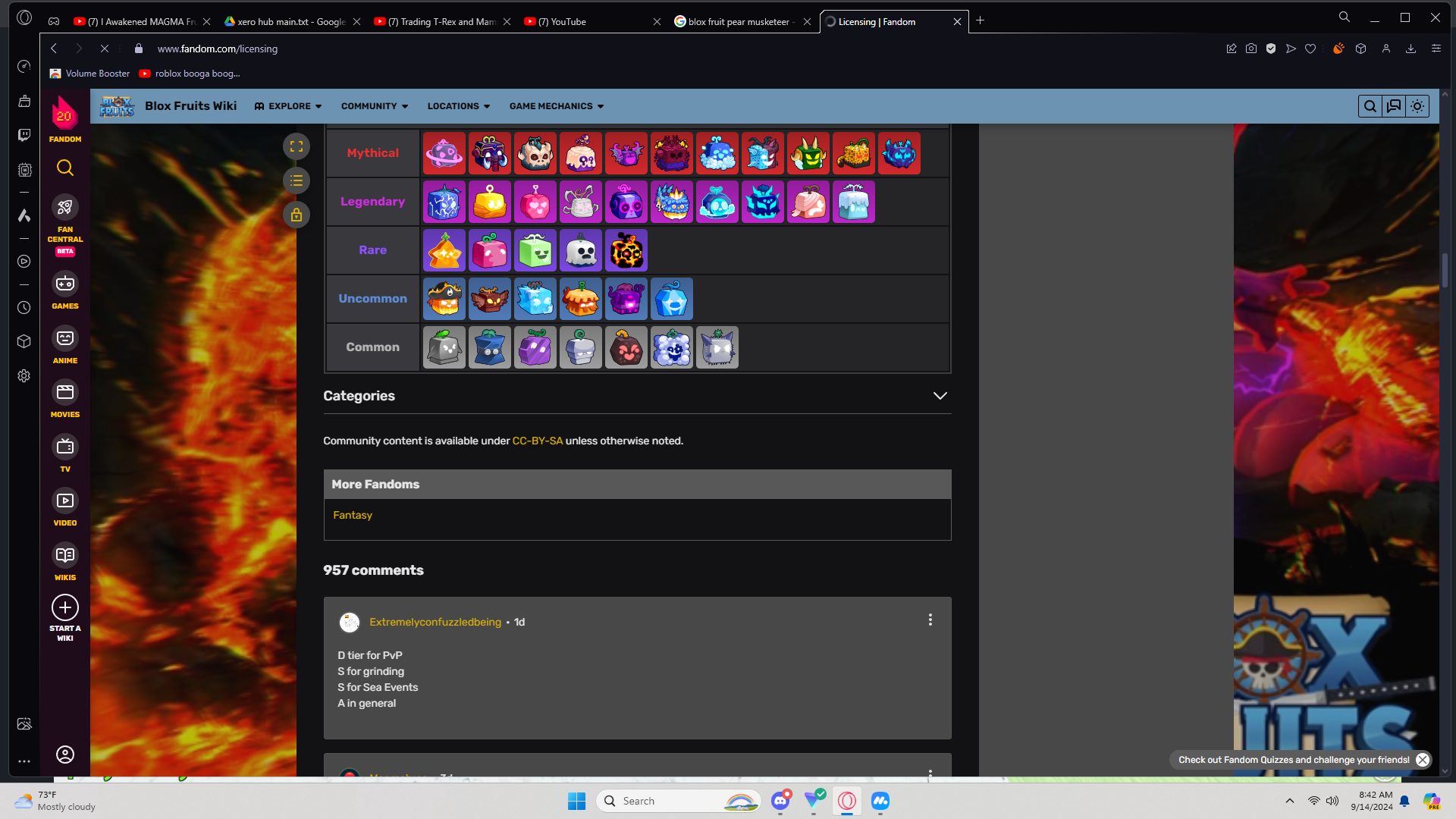
Task: Click the first Legendary fruit thumbnail
Action: pyautogui.click(x=444, y=202)
